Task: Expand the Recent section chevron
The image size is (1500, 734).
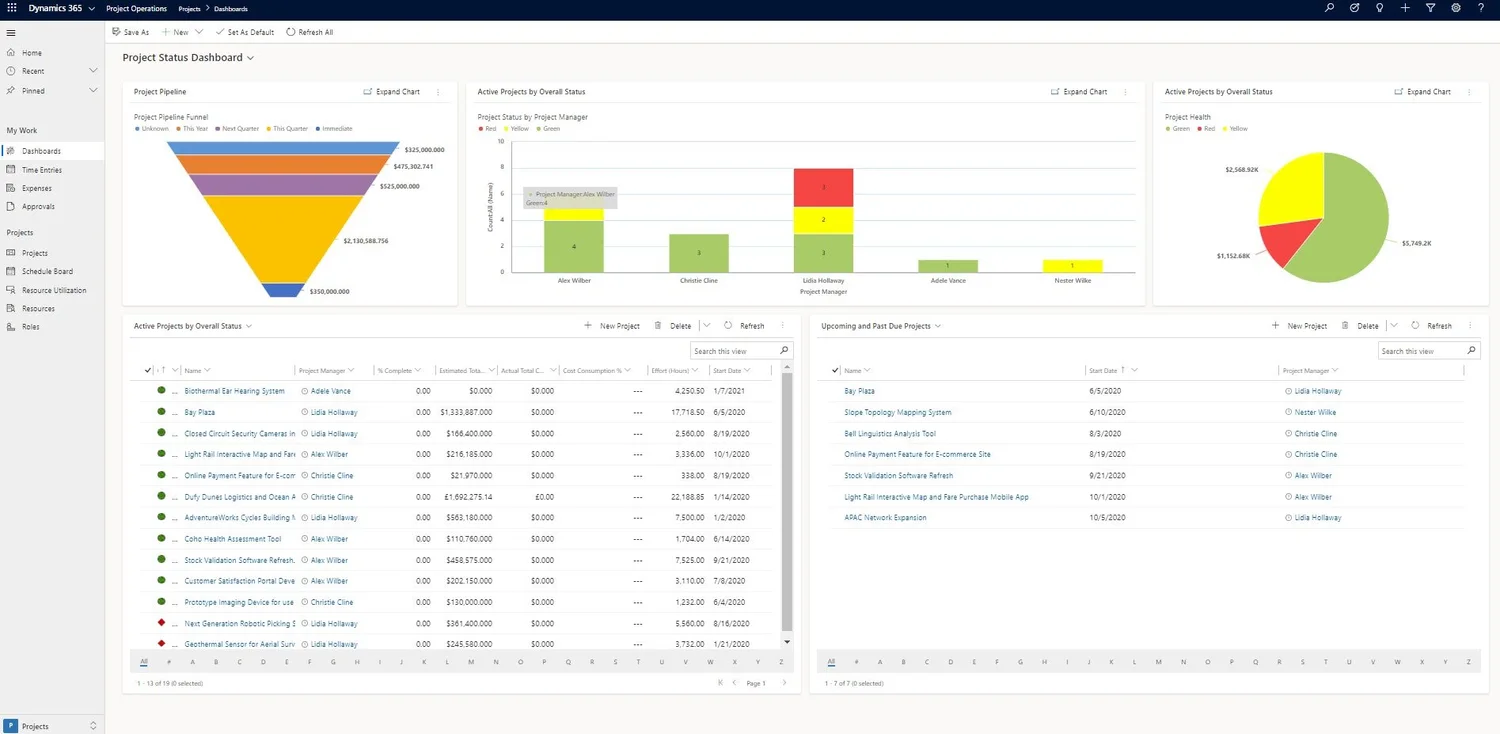Action: [93, 71]
